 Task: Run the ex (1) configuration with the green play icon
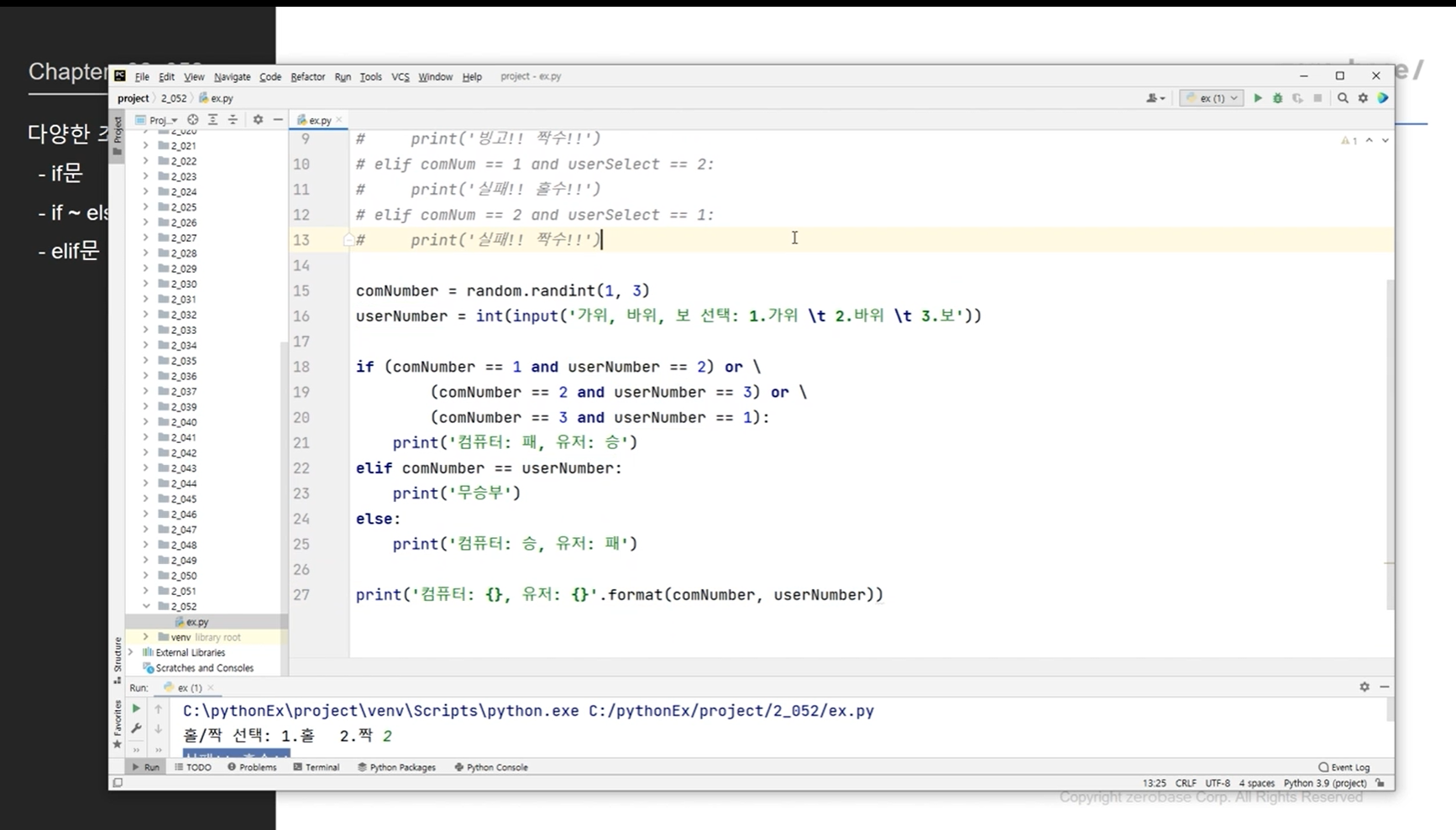(x=1258, y=98)
